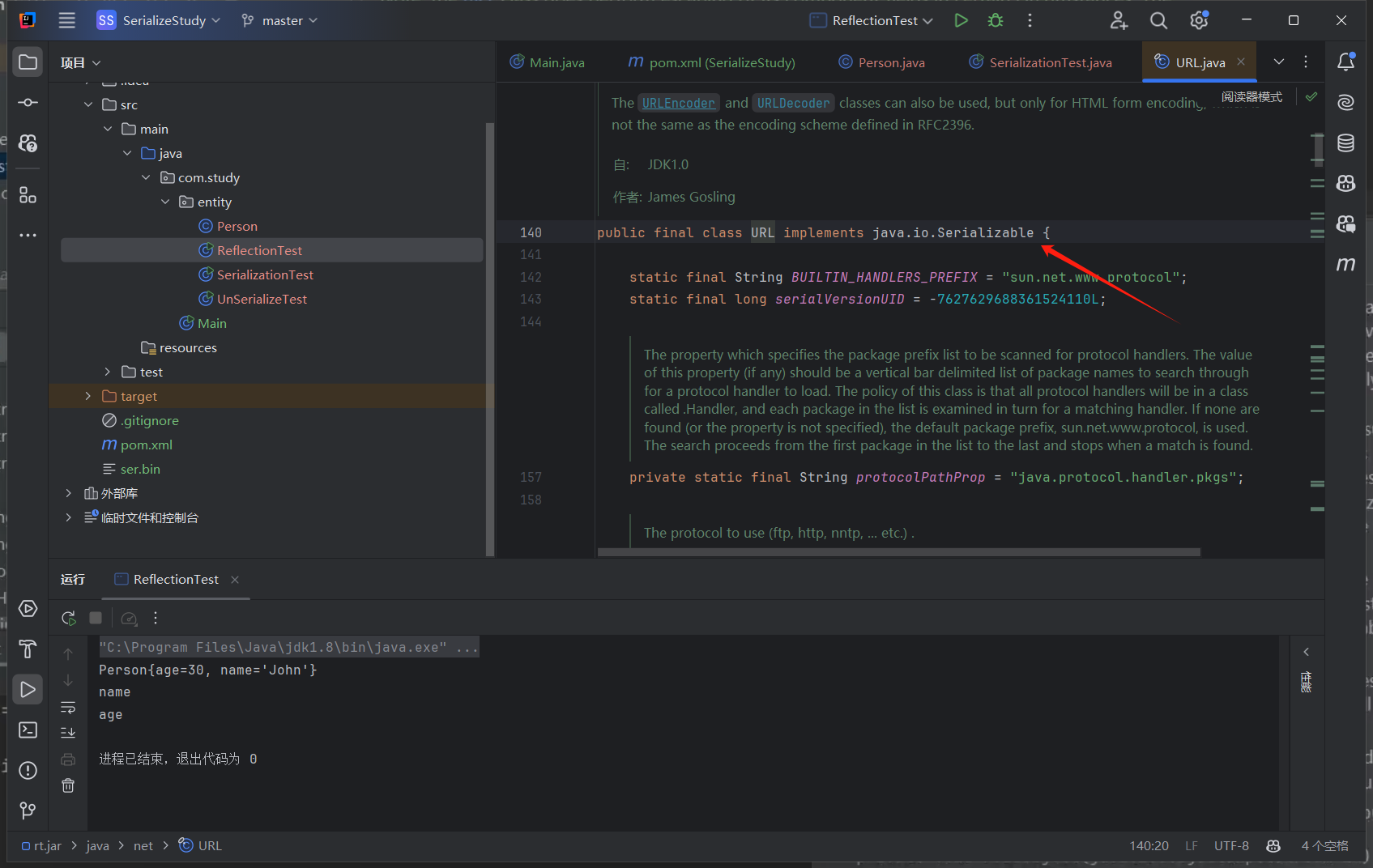This screenshot has width=1373, height=868.
Task: Toggle reader mode in editor
Action: click(1251, 97)
